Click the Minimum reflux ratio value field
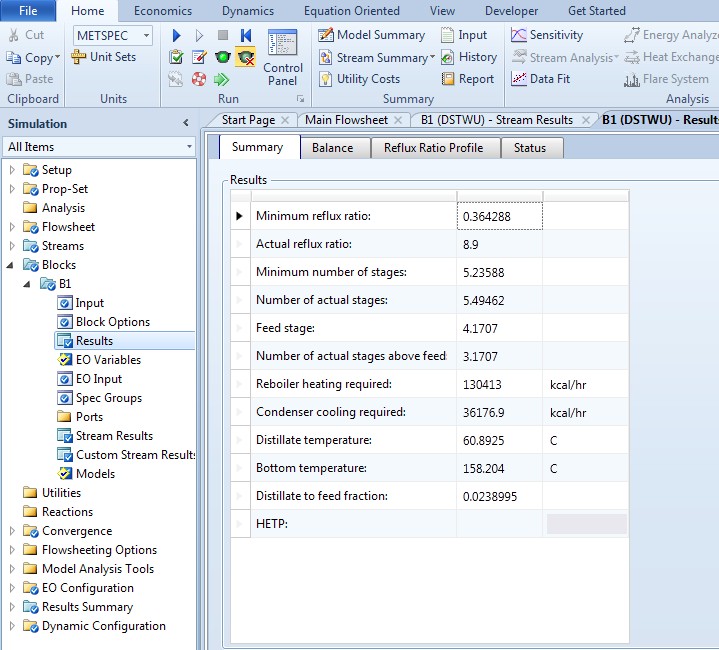Image resolution: width=719 pixels, height=650 pixels. 500,216
